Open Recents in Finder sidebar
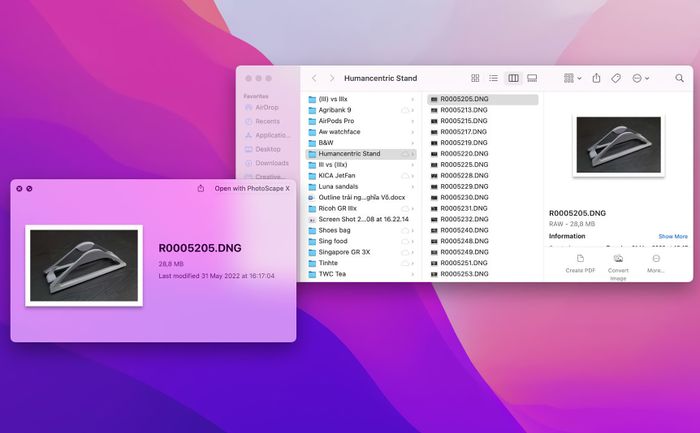 (262, 121)
